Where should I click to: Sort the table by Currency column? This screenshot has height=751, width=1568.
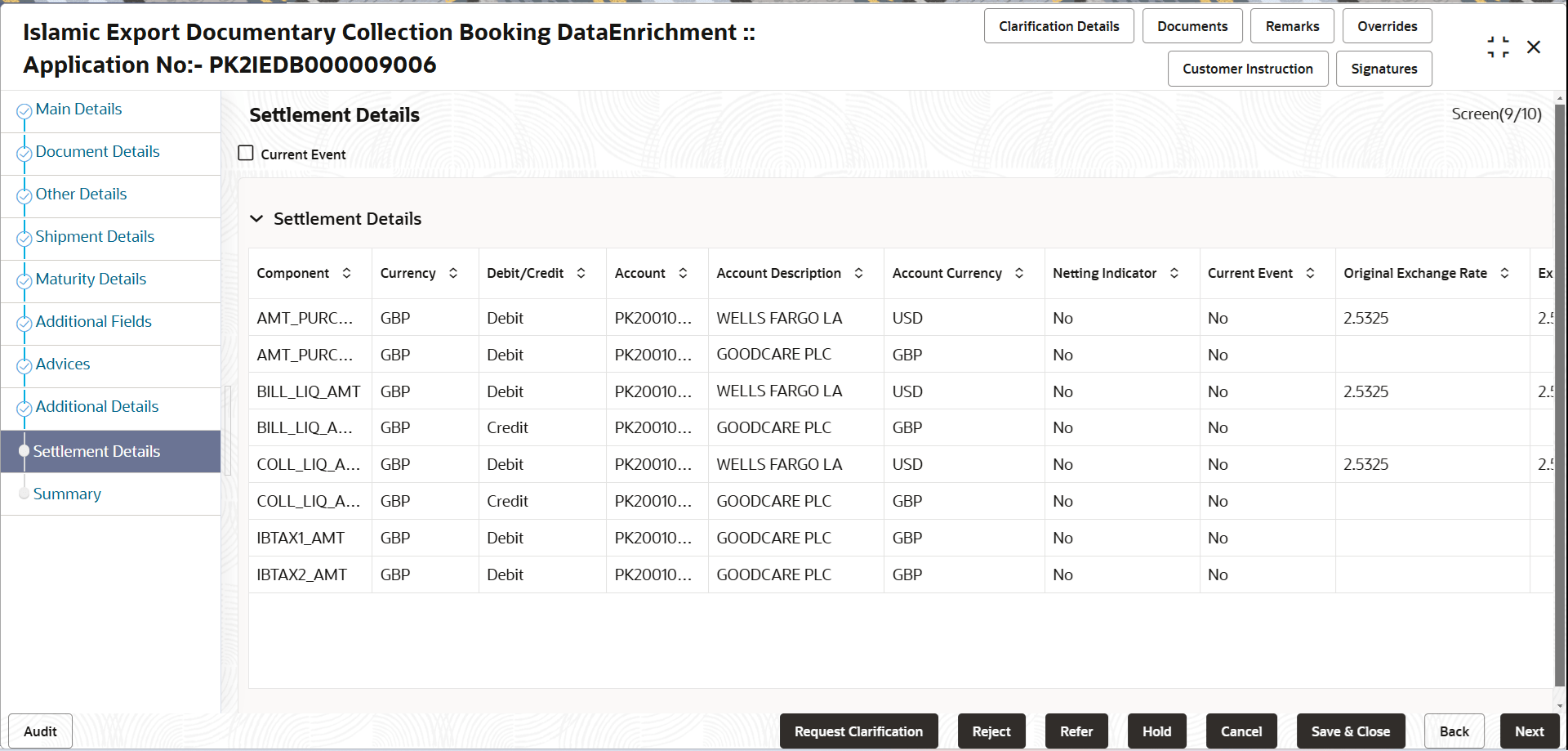point(453,273)
